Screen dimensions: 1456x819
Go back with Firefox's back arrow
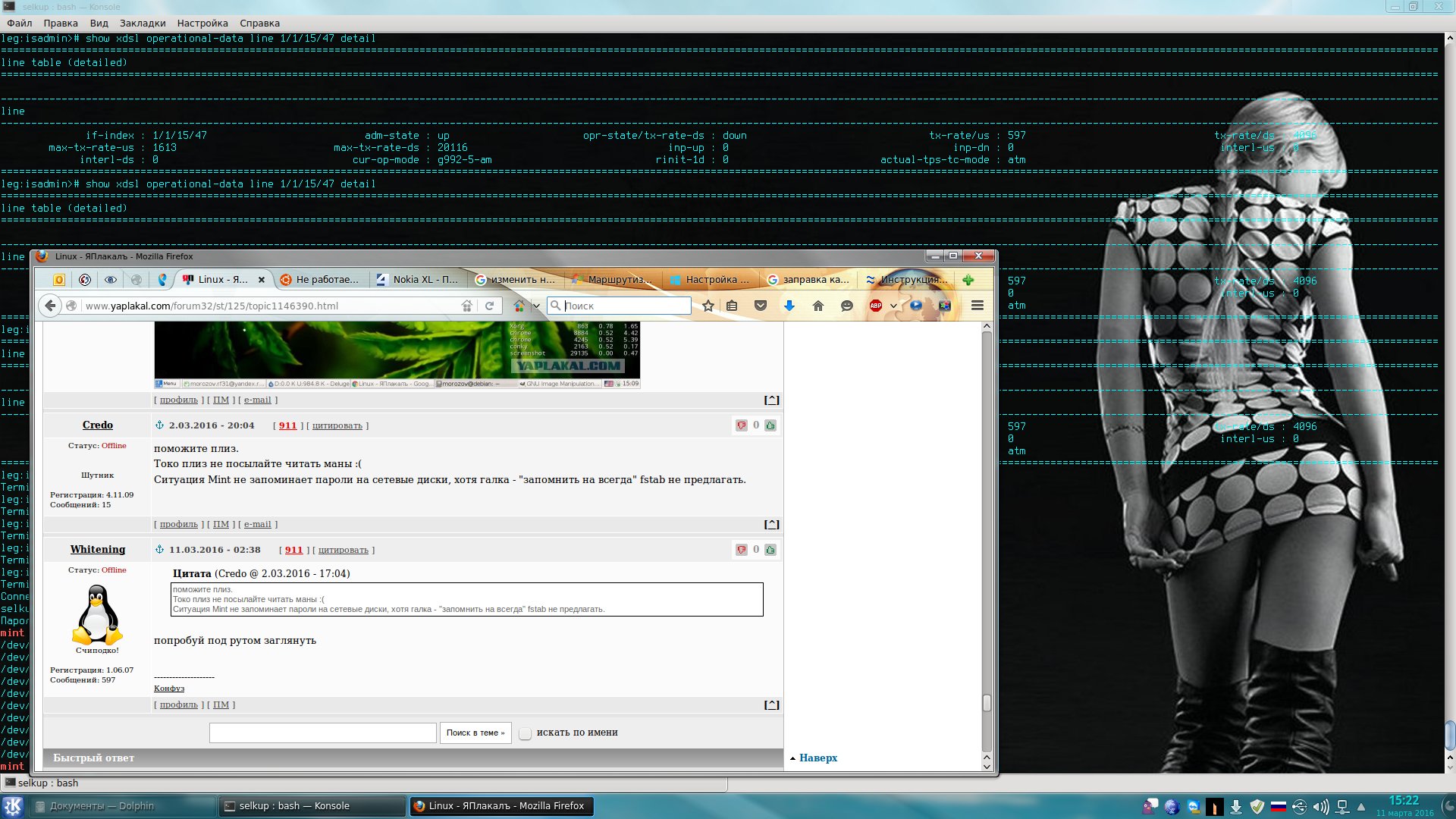(x=50, y=306)
